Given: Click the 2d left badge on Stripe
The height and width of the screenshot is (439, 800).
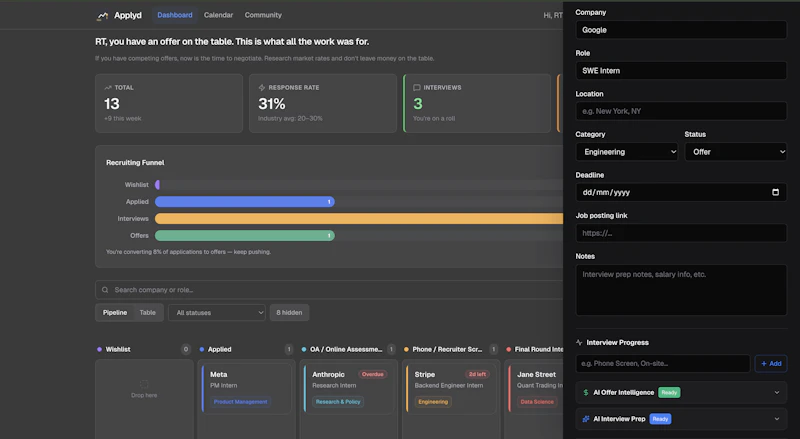Looking at the screenshot, I should [477, 374].
